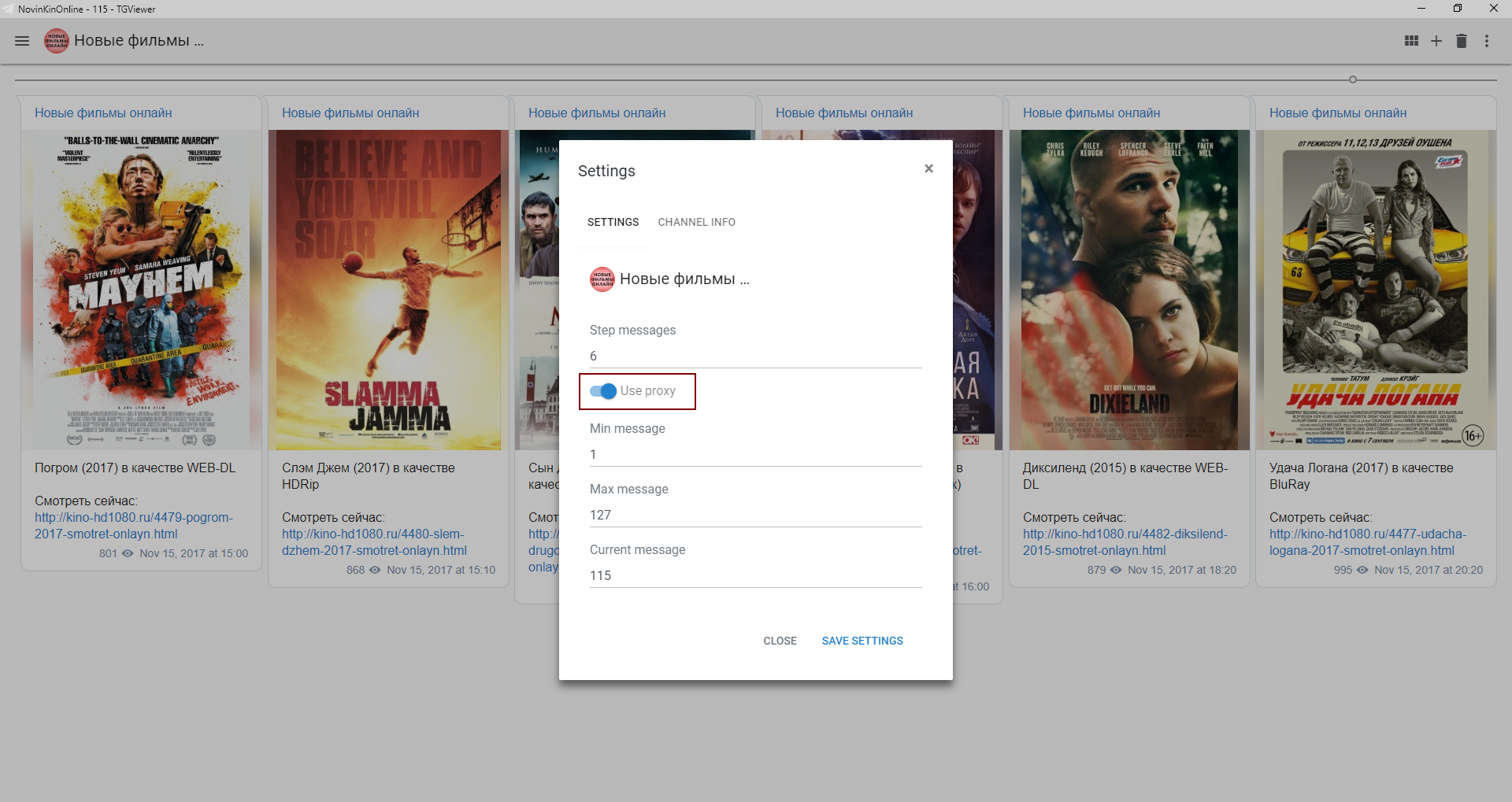Click the Удача Логана (2017) title text
1512x802 pixels.
pos(1362,476)
